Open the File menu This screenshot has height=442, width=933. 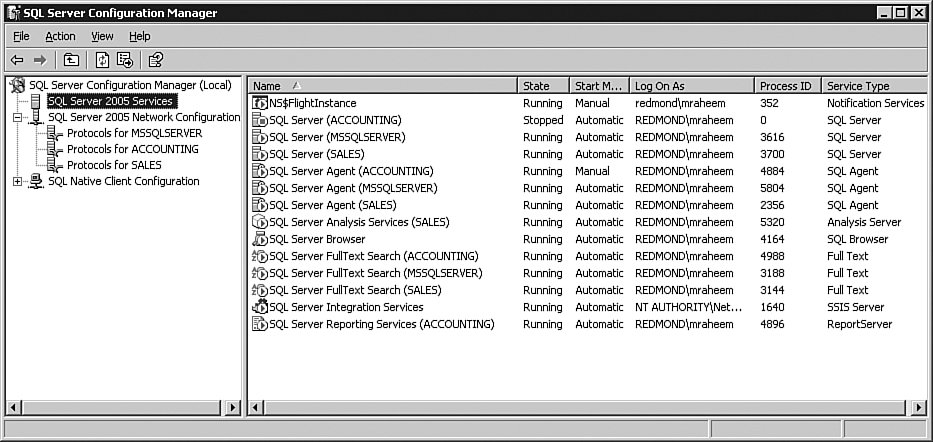click(21, 36)
